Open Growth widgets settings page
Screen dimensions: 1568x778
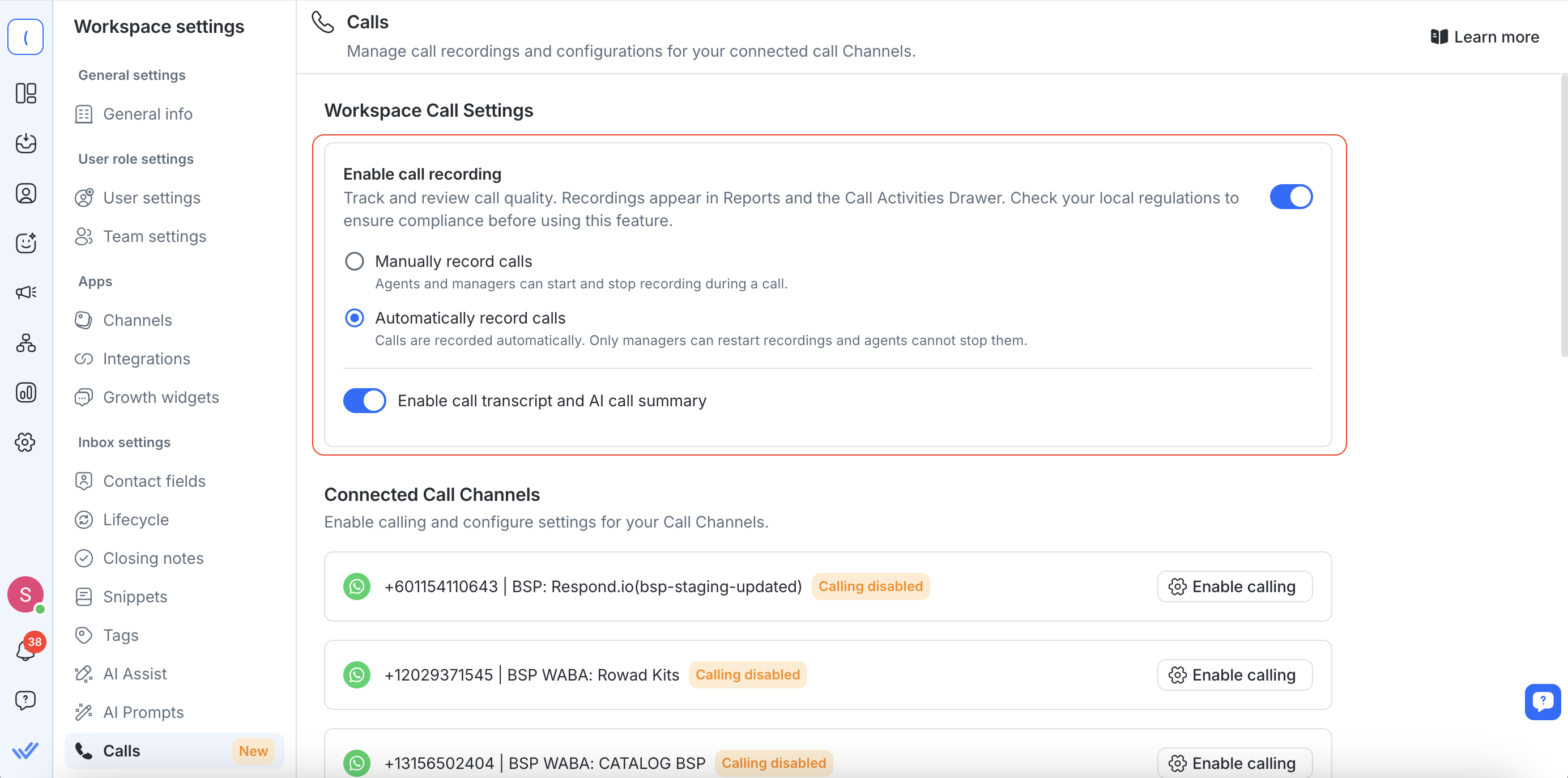(x=161, y=397)
